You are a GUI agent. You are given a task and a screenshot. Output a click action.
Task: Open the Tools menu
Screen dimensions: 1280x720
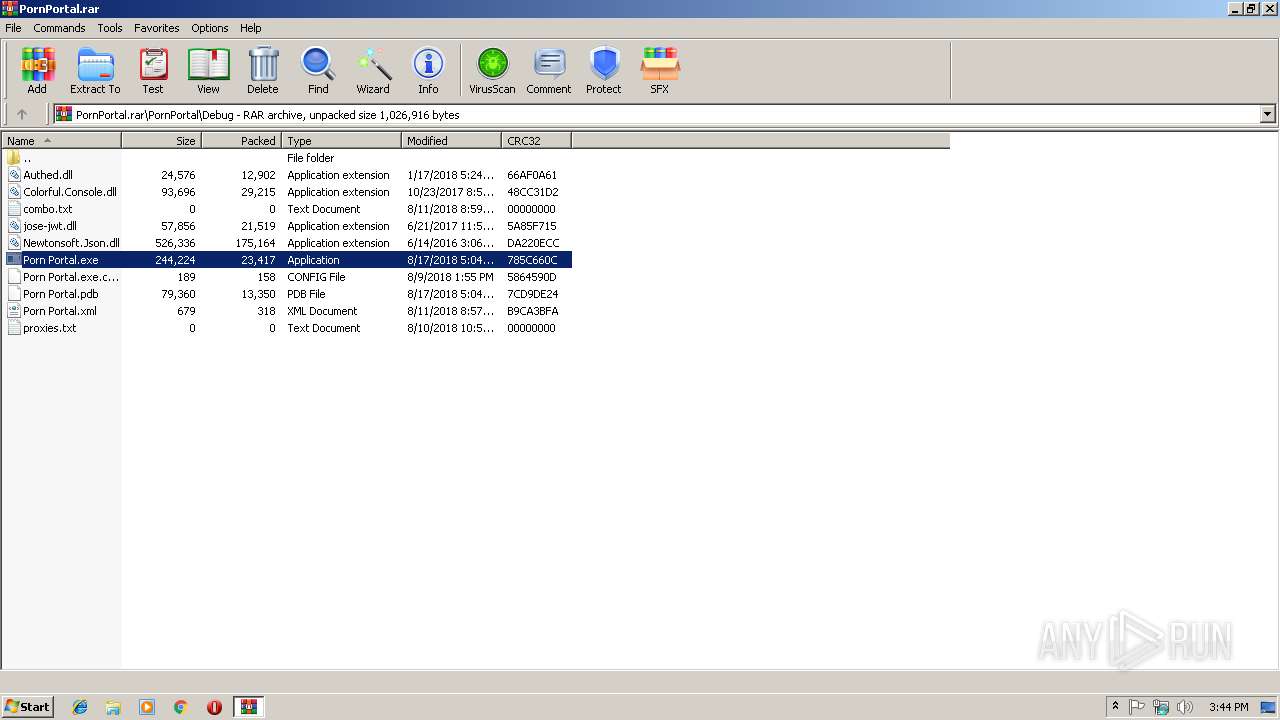pyautogui.click(x=110, y=28)
